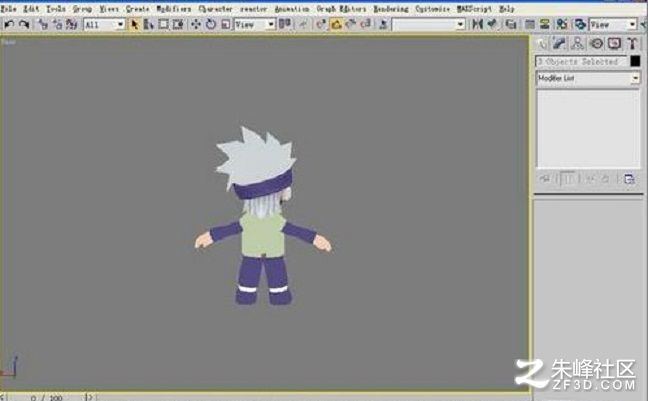
Task: Open Edit Named Selection Sets
Action: tap(383, 24)
